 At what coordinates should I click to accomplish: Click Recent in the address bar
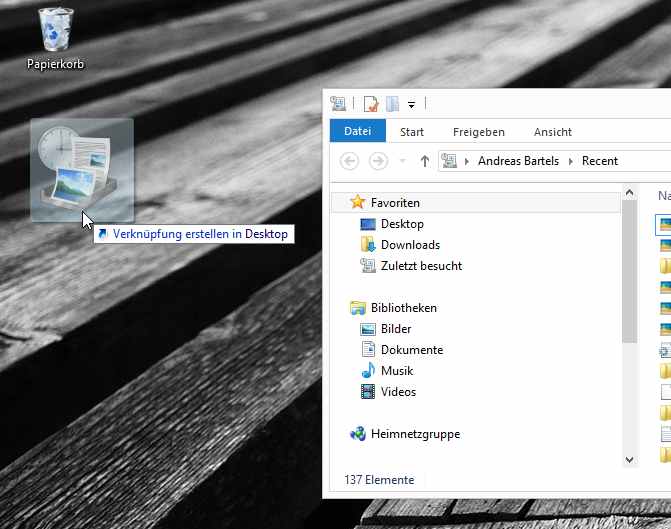pyautogui.click(x=600, y=161)
